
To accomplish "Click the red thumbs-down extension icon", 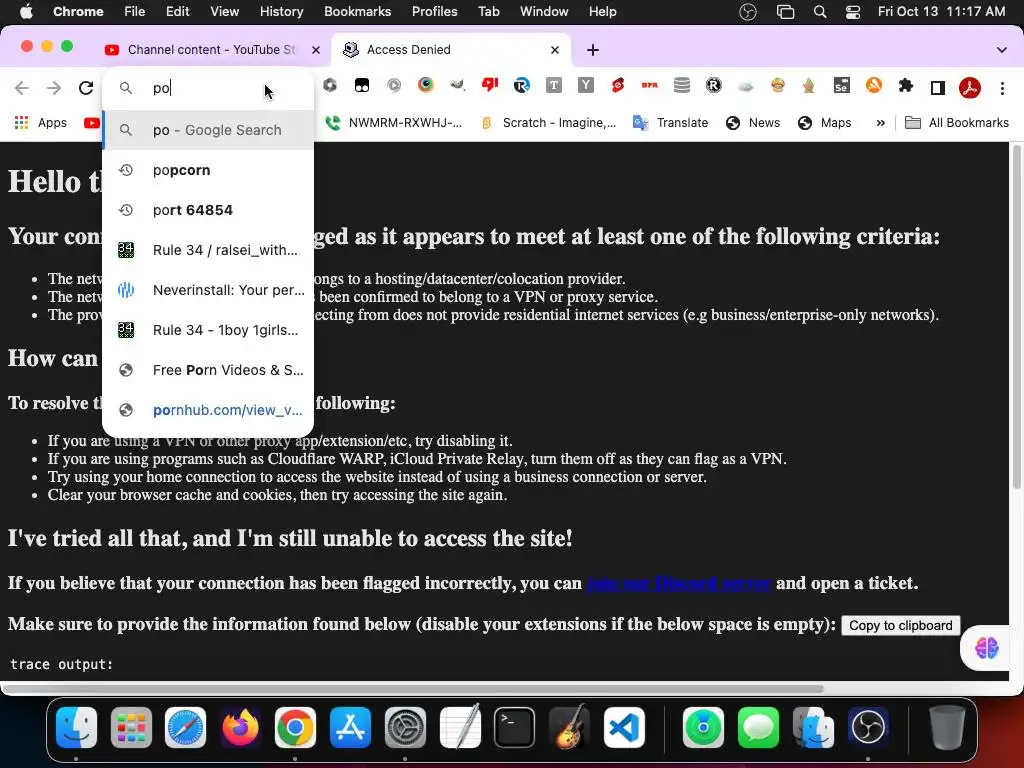I will (x=490, y=85).
